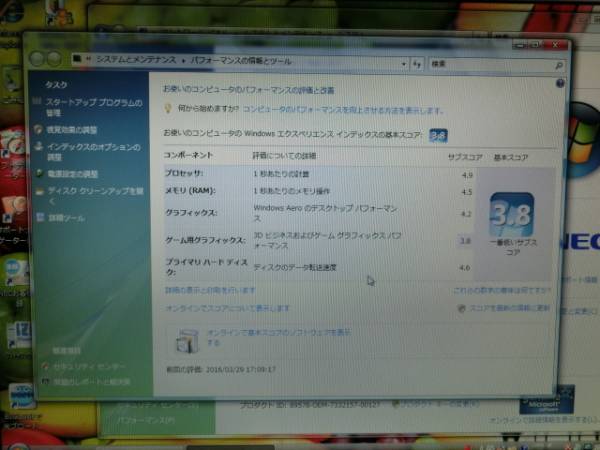Viewport: 600px width, 450px height.
Task: Open link explaining what these numbers mean
Action: pyautogui.click(x=501, y=291)
